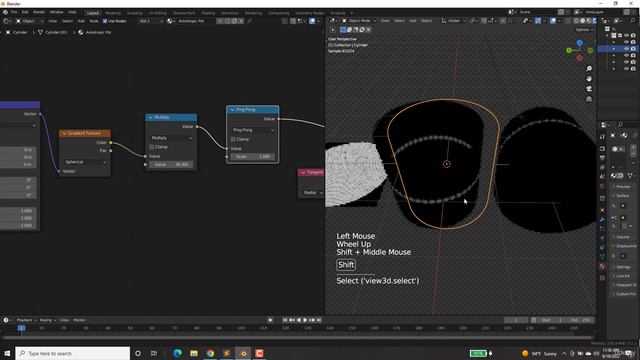Toggle Clamp checkbox in Multiply node

point(152,147)
